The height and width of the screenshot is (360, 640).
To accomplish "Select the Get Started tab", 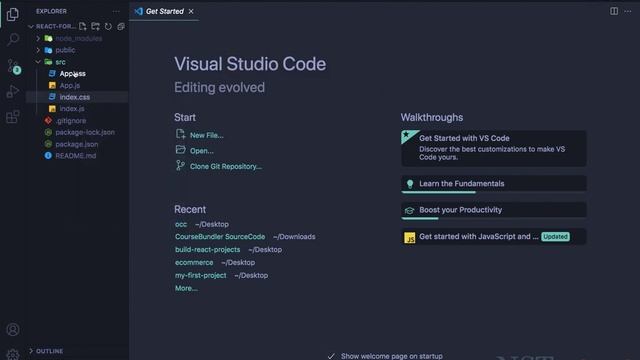I will coord(164,11).
